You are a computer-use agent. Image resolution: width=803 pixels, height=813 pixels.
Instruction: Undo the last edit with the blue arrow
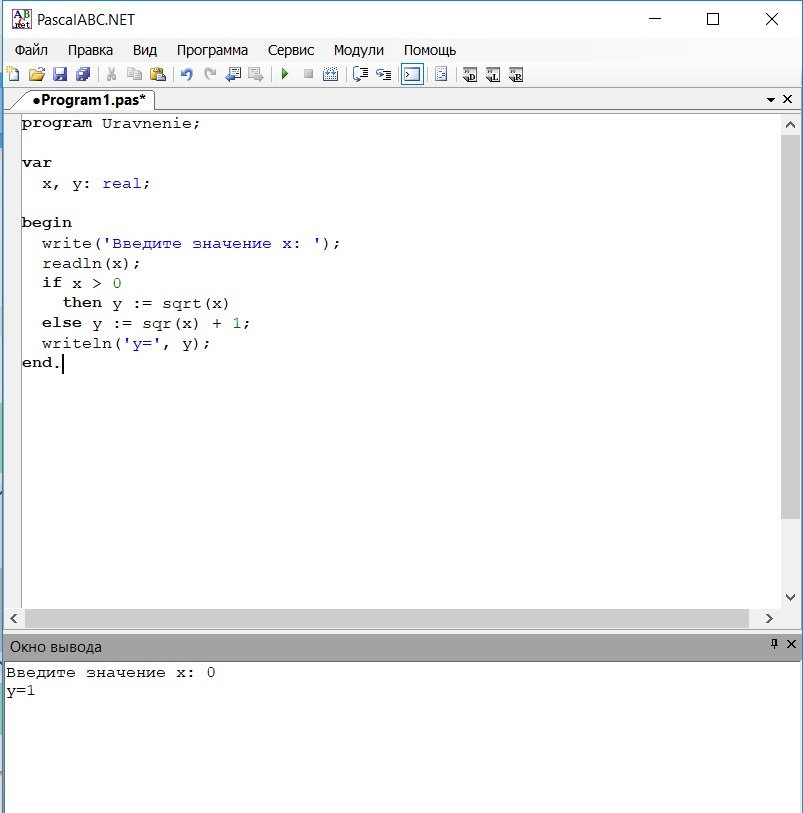point(187,74)
